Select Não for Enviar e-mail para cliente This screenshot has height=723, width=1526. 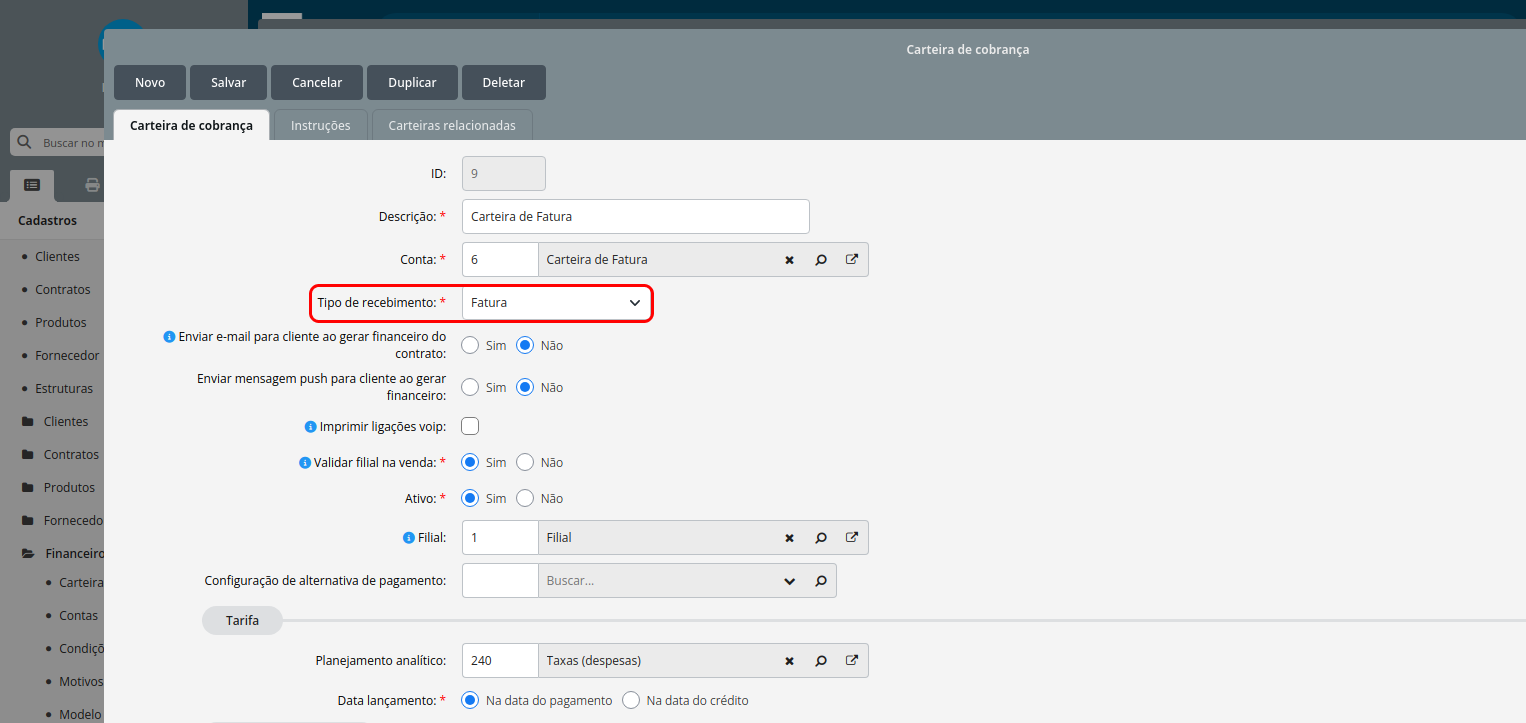[x=526, y=345]
